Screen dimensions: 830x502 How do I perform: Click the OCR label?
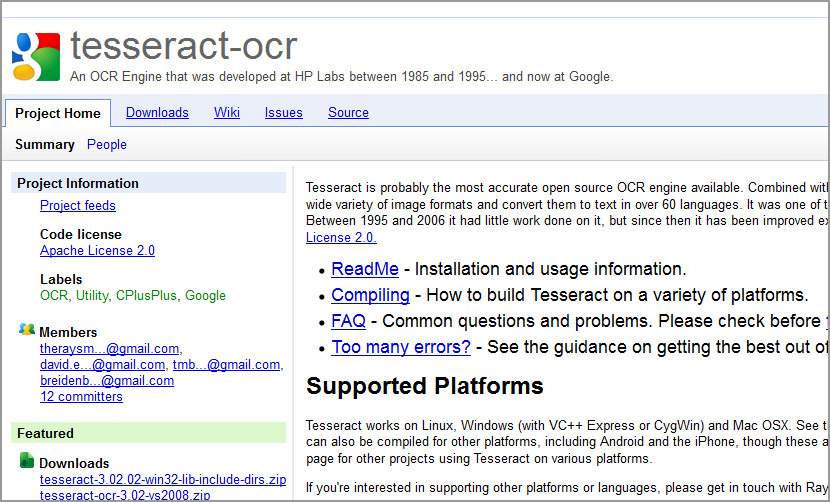pos(54,295)
